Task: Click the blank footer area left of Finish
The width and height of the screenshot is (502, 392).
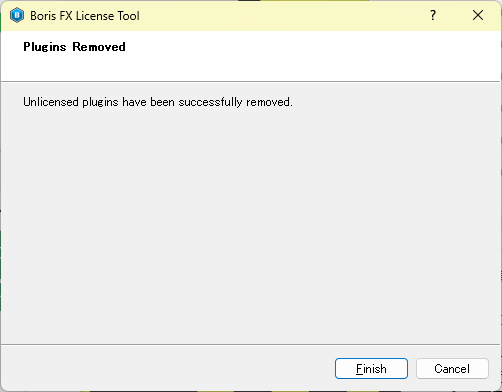Action: coord(167,368)
